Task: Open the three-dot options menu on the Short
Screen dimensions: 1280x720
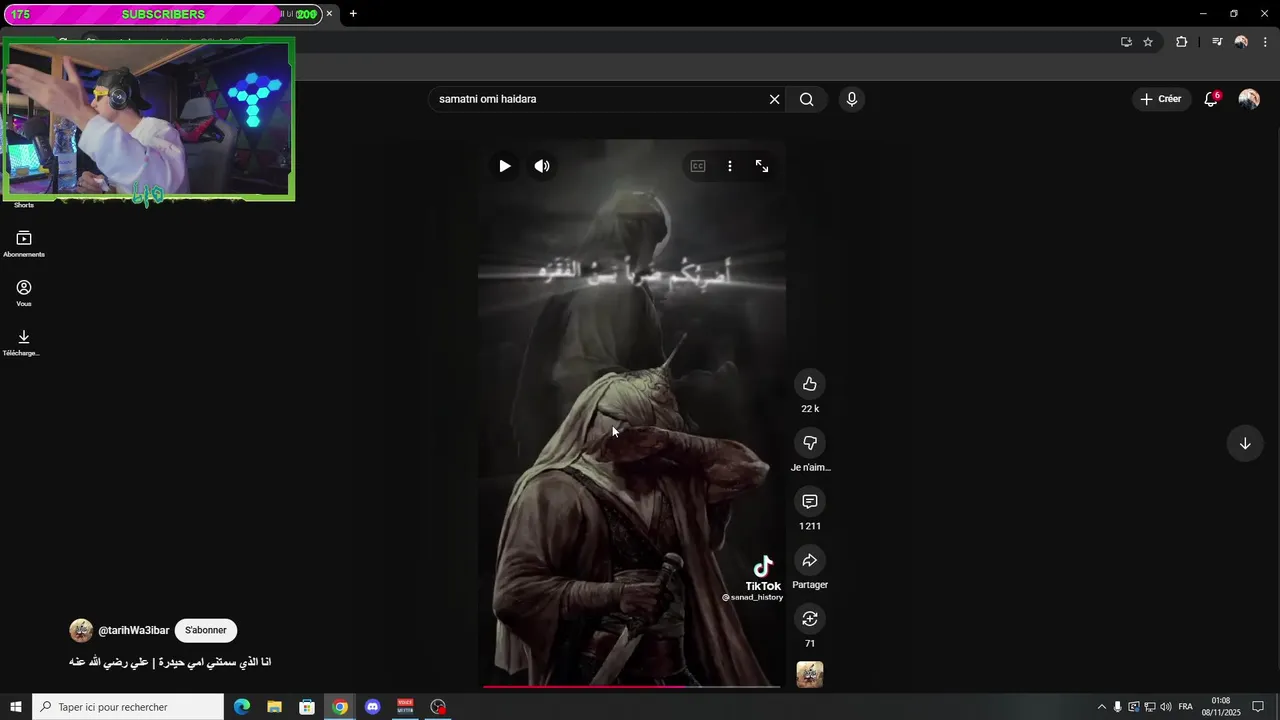Action: click(x=730, y=166)
